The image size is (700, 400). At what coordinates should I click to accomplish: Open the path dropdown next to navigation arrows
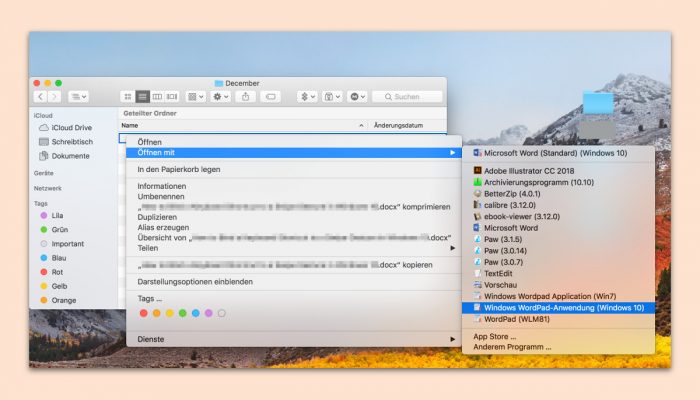[79, 96]
